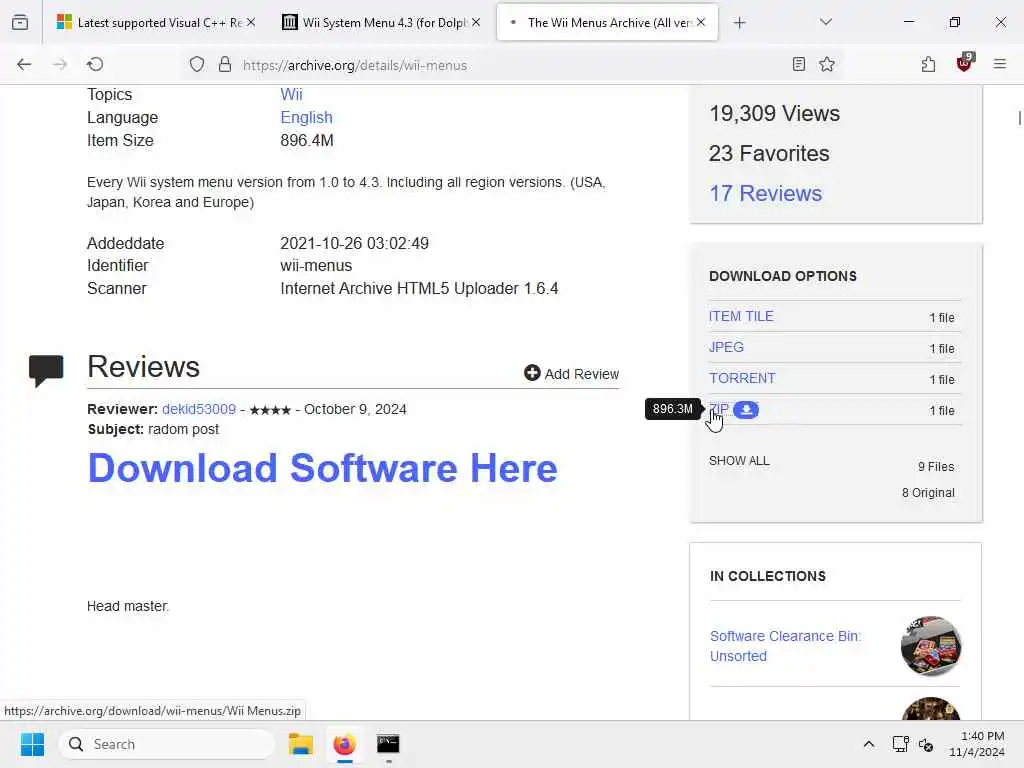Image resolution: width=1024 pixels, height=768 pixels.
Task: Download the TORRENT file
Action: click(x=742, y=378)
